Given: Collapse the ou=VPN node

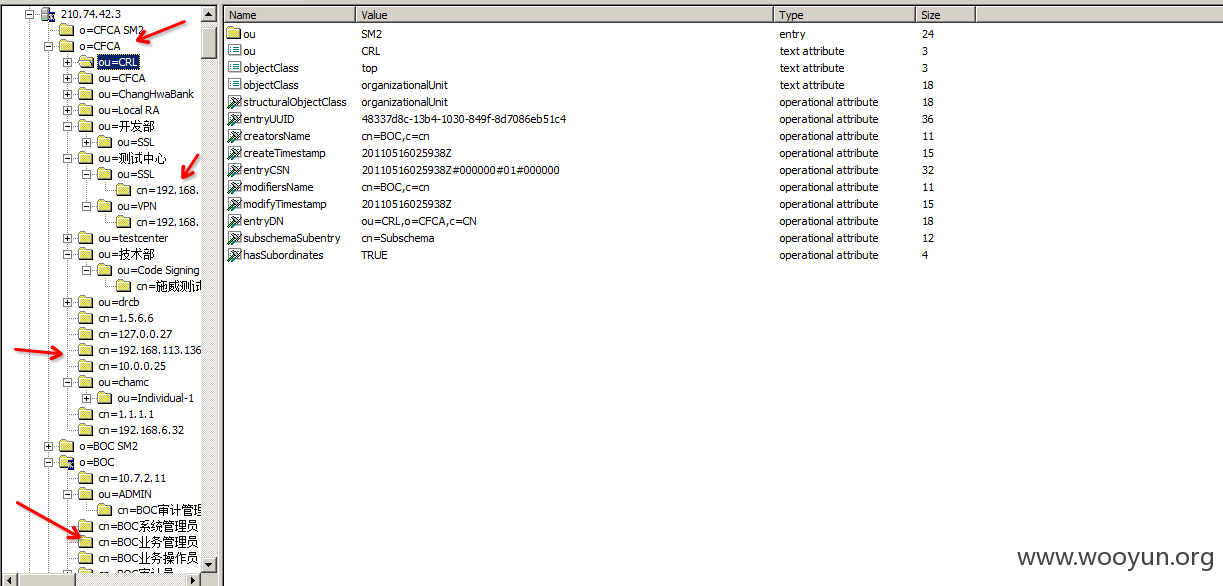Looking at the screenshot, I should (x=86, y=206).
